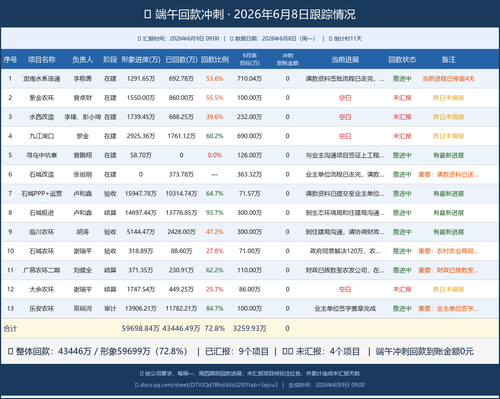The image size is (500, 399).
Task: Select project name 大余农环 in row 12
Action: click(x=42, y=289)
